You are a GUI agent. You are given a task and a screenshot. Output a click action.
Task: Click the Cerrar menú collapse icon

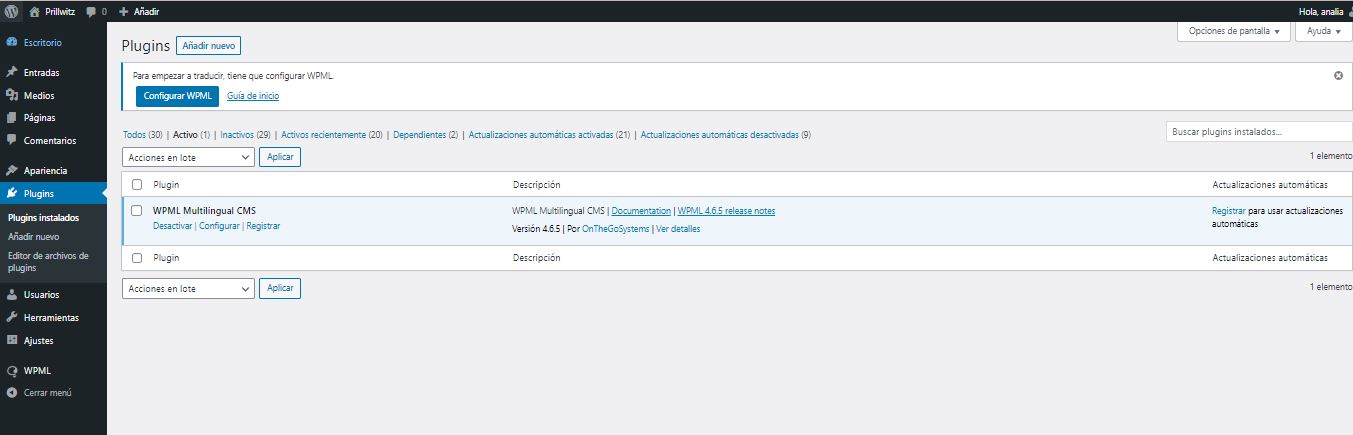(x=12, y=393)
